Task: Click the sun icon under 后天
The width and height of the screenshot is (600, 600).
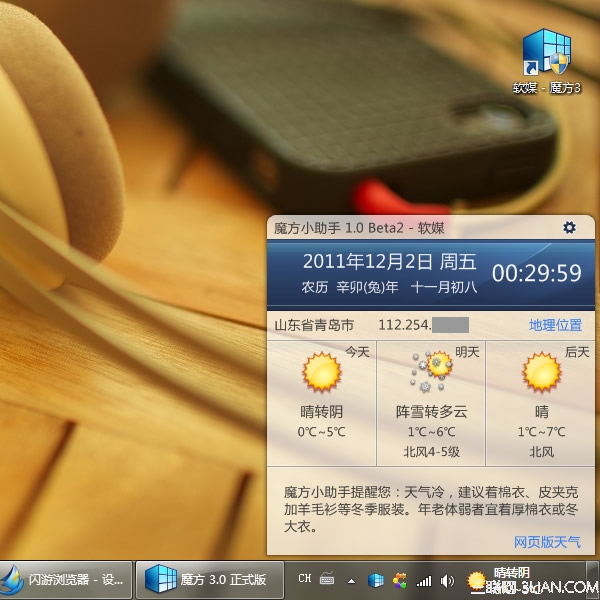Action: tap(541, 372)
